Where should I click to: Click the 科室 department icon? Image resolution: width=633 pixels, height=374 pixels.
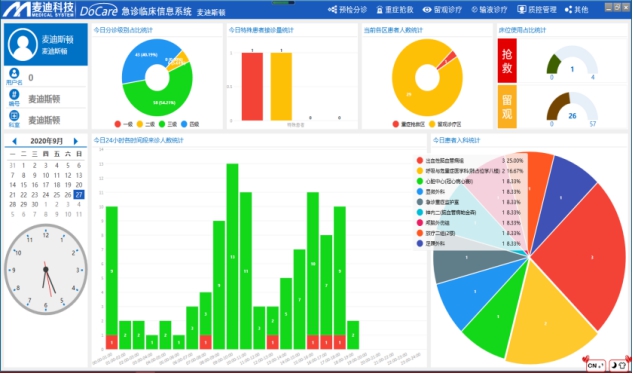(14, 116)
